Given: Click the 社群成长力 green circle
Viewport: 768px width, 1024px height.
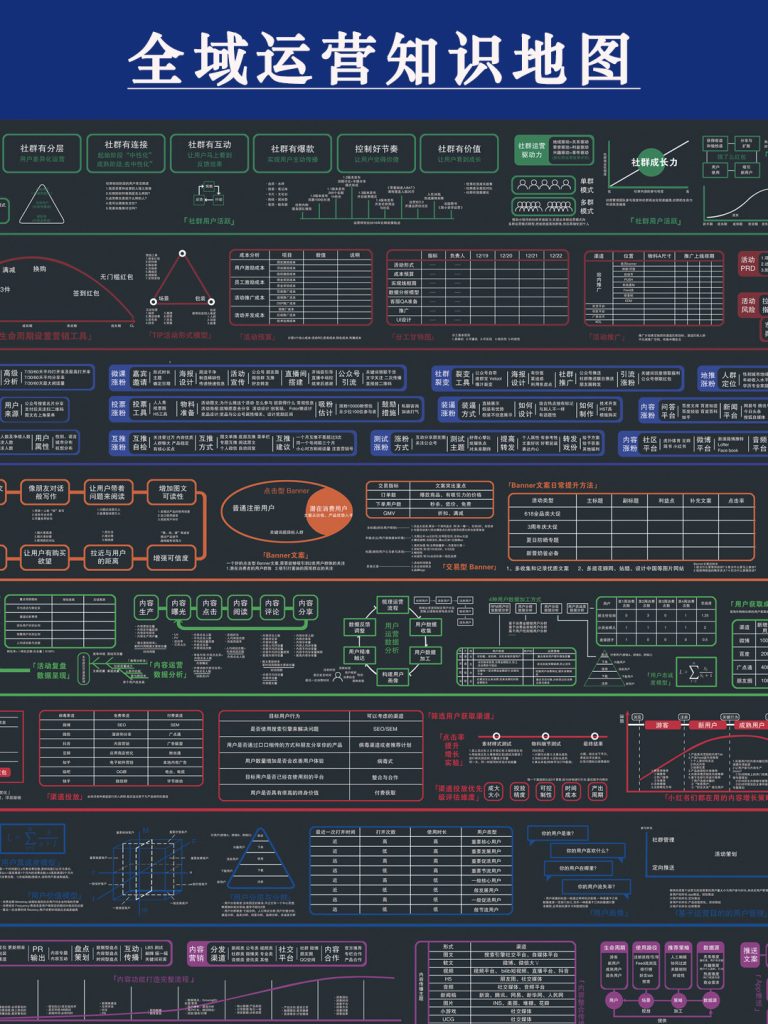Looking at the screenshot, I should [654, 161].
